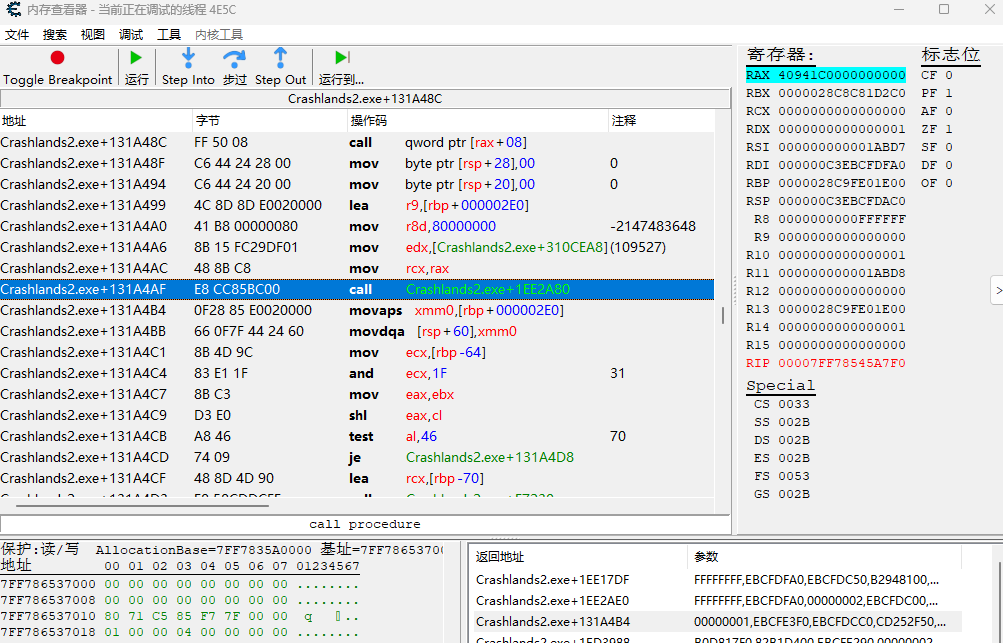This screenshot has width=1003, height=643.
Task: Click hex dump row 7FF786537010
Action: click(x=180, y=616)
